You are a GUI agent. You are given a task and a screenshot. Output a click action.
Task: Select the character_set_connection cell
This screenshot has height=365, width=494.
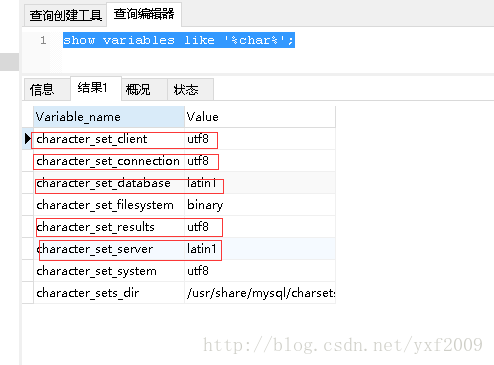point(109,161)
